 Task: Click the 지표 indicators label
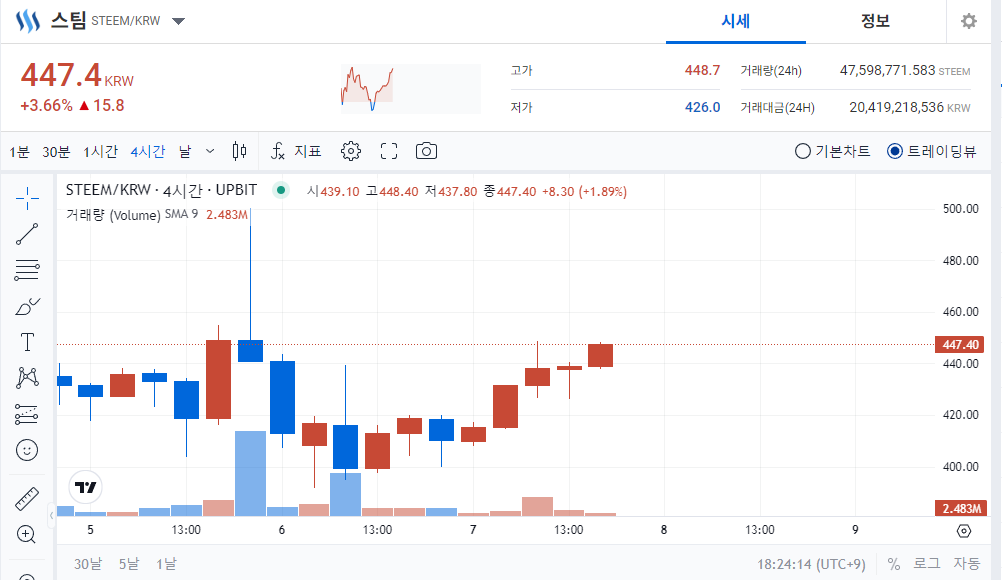[307, 151]
